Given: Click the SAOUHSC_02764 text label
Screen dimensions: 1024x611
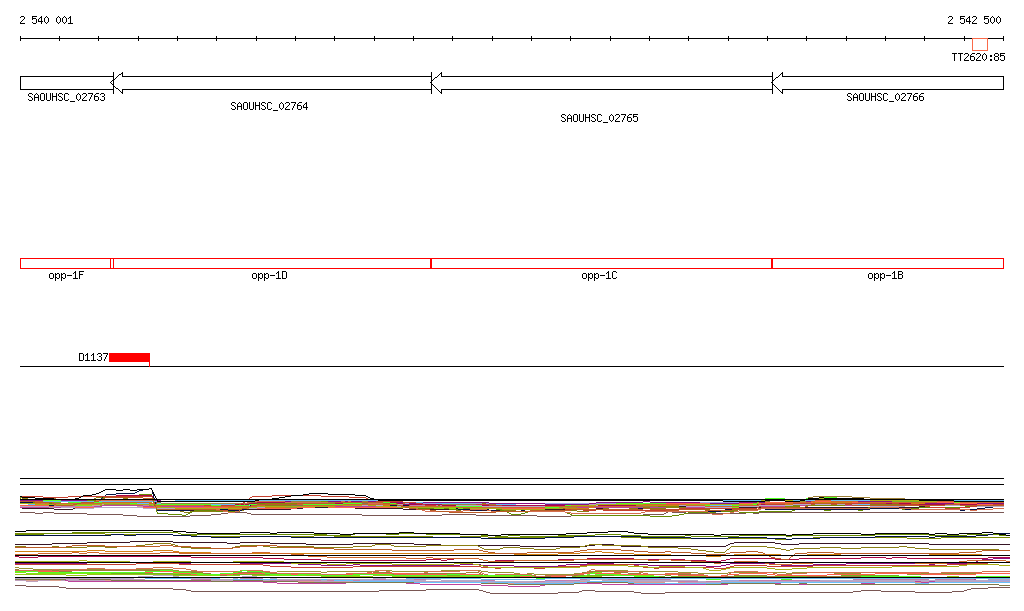Looking at the screenshot, I should (269, 106).
